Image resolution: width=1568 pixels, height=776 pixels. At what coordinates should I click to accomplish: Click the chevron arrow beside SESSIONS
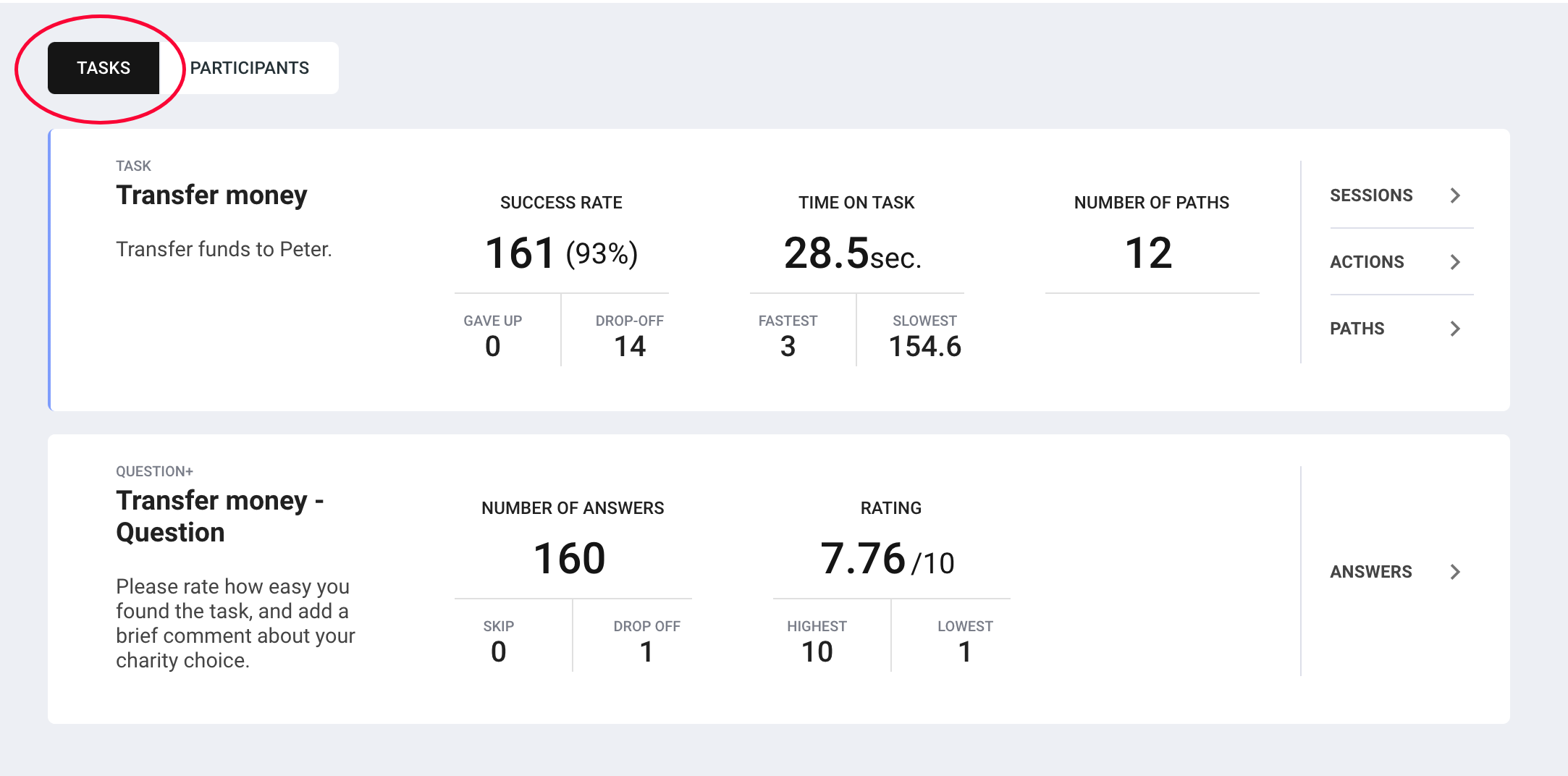click(1455, 195)
